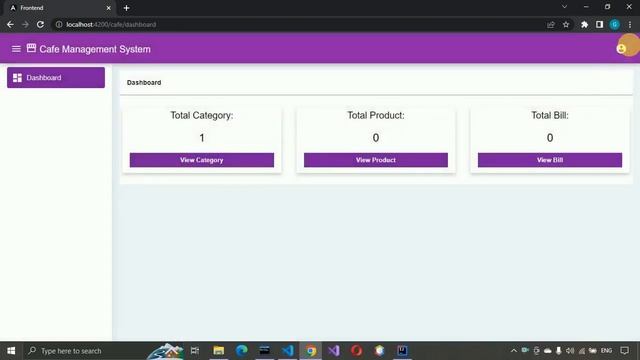Viewport: 640px width, 360px height.
Task: Switch to Chrome on the taskbar
Action: pos(311,351)
